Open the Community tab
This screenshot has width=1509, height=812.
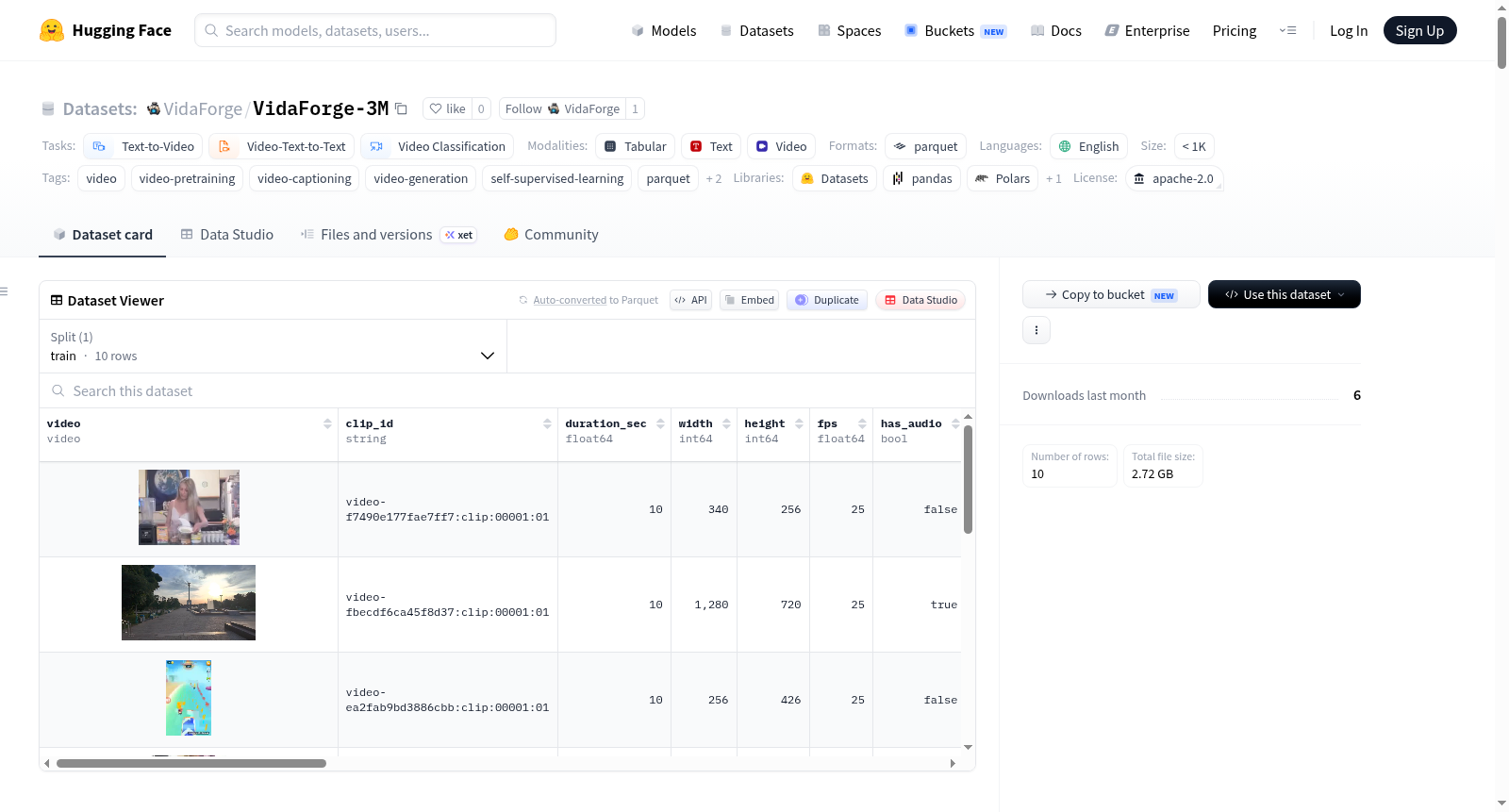click(x=552, y=234)
